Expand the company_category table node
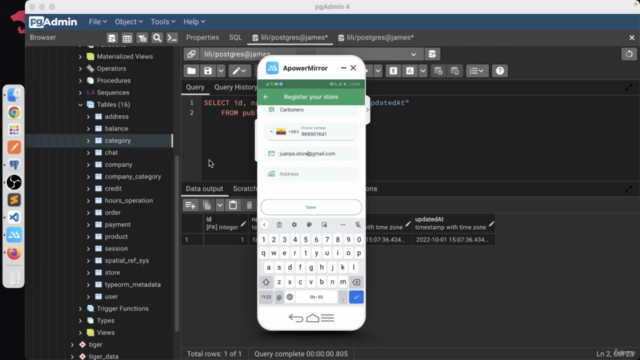The image size is (640, 360). click(88, 177)
